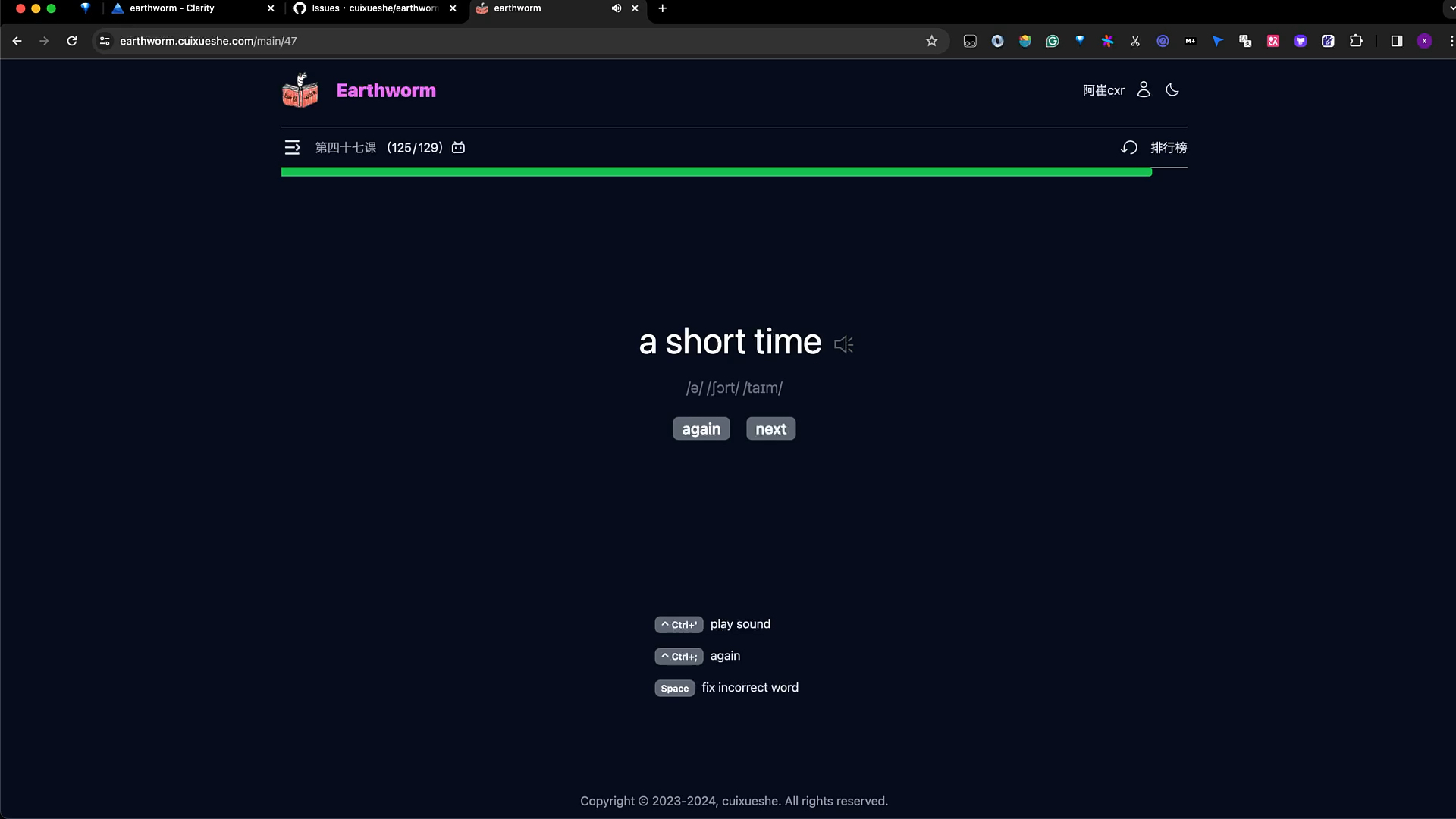
Task: Click the site information icon
Action: (105, 41)
